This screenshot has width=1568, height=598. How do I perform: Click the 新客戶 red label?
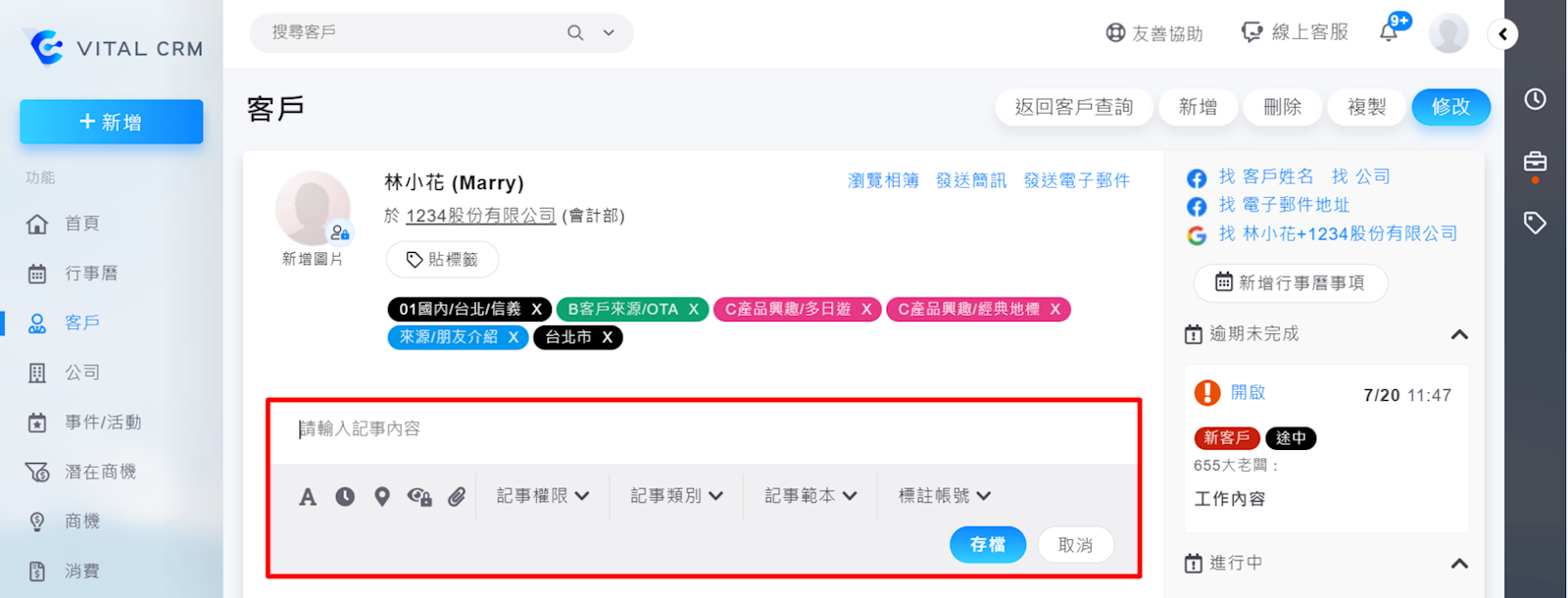pos(1226,438)
